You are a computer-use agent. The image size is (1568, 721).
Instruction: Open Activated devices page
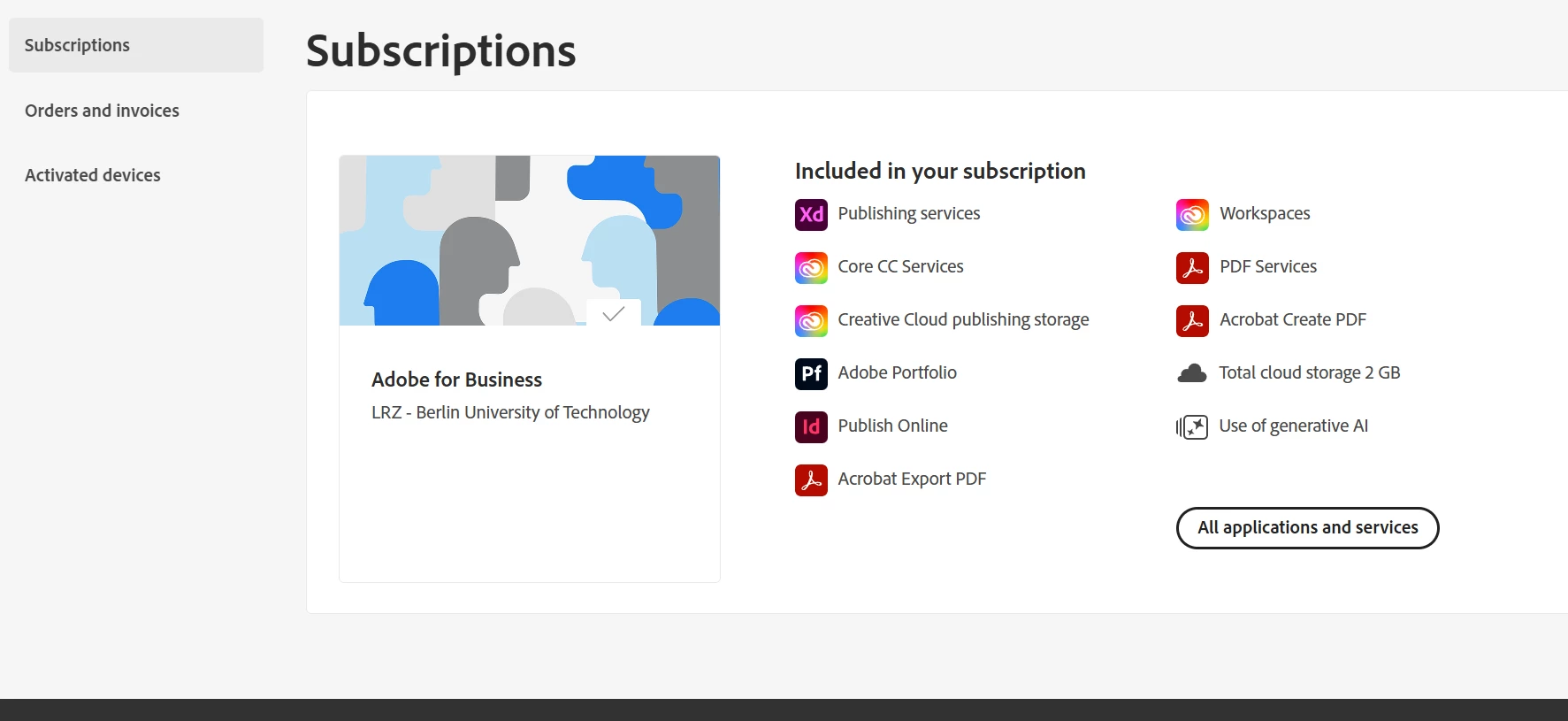[93, 175]
